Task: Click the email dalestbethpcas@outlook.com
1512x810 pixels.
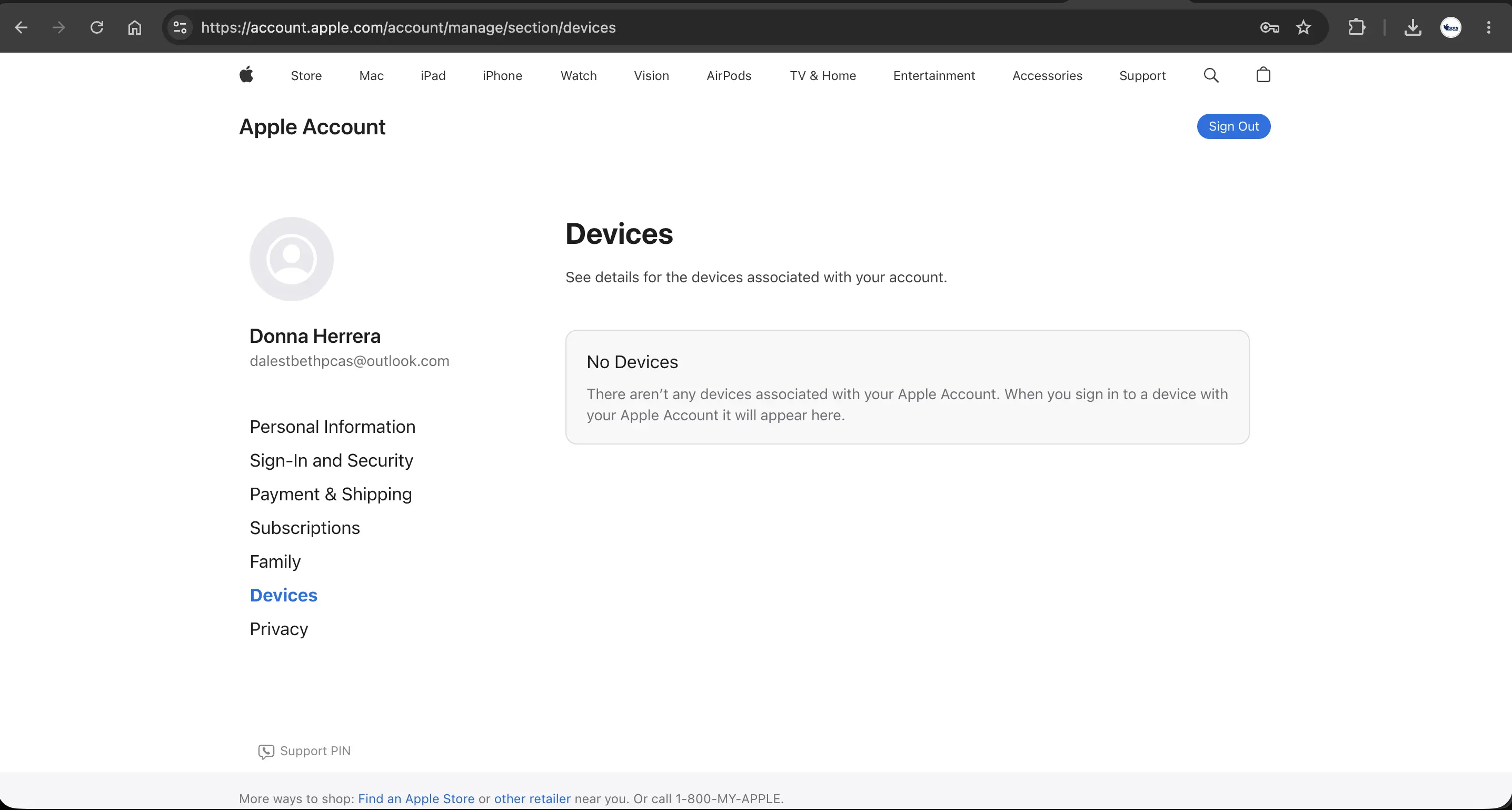Action: point(349,361)
